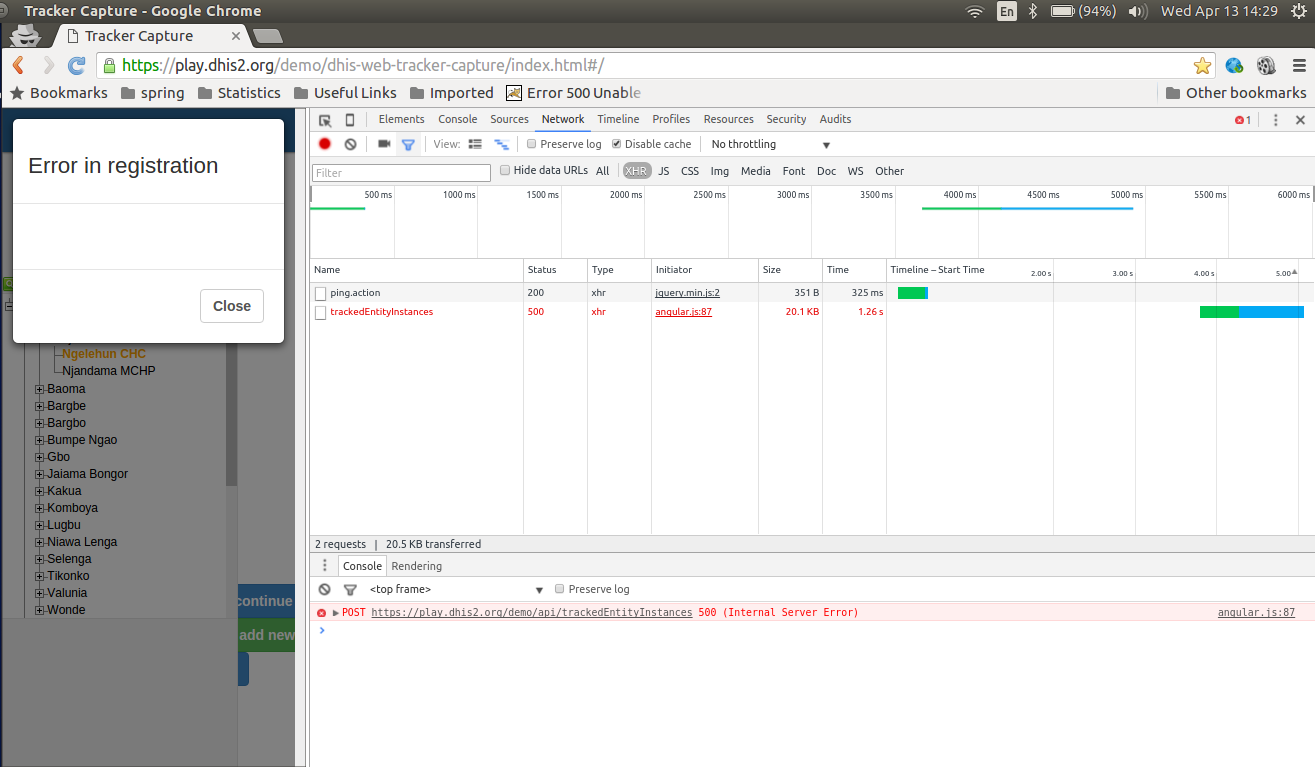Toggle capture screenshots camera icon

pos(383,144)
